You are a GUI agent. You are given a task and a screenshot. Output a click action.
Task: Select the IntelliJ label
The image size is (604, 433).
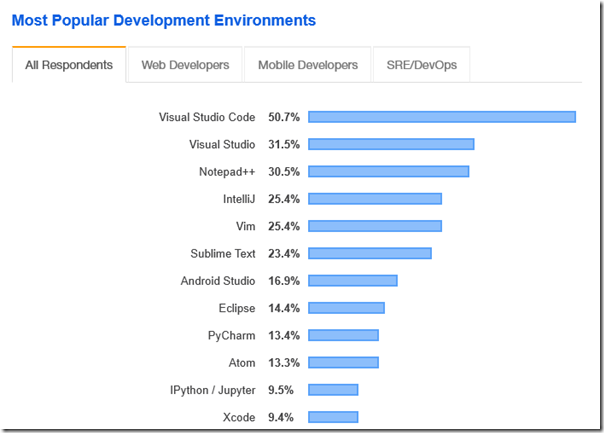pos(239,199)
